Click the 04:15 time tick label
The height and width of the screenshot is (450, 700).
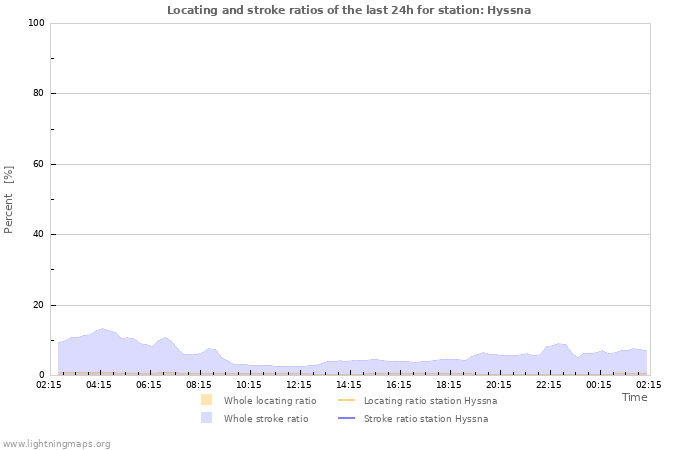(99, 384)
